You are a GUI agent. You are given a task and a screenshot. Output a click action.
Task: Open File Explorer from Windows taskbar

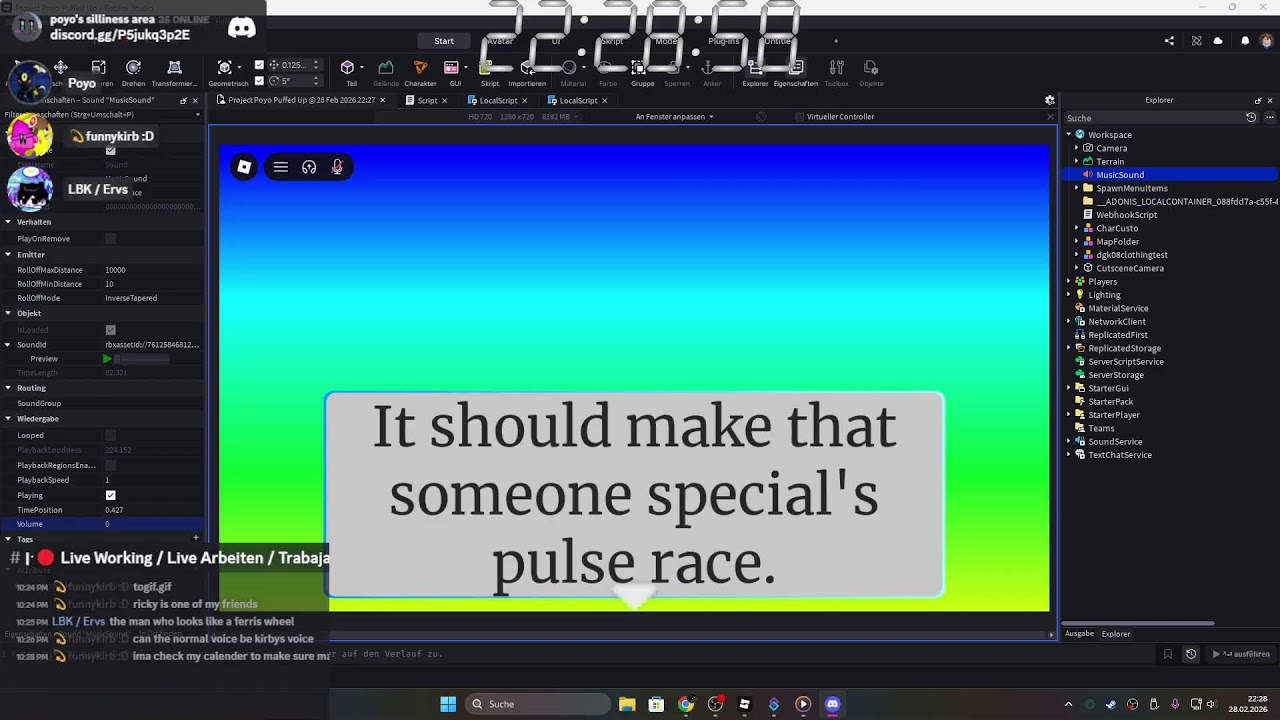click(x=627, y=704)
